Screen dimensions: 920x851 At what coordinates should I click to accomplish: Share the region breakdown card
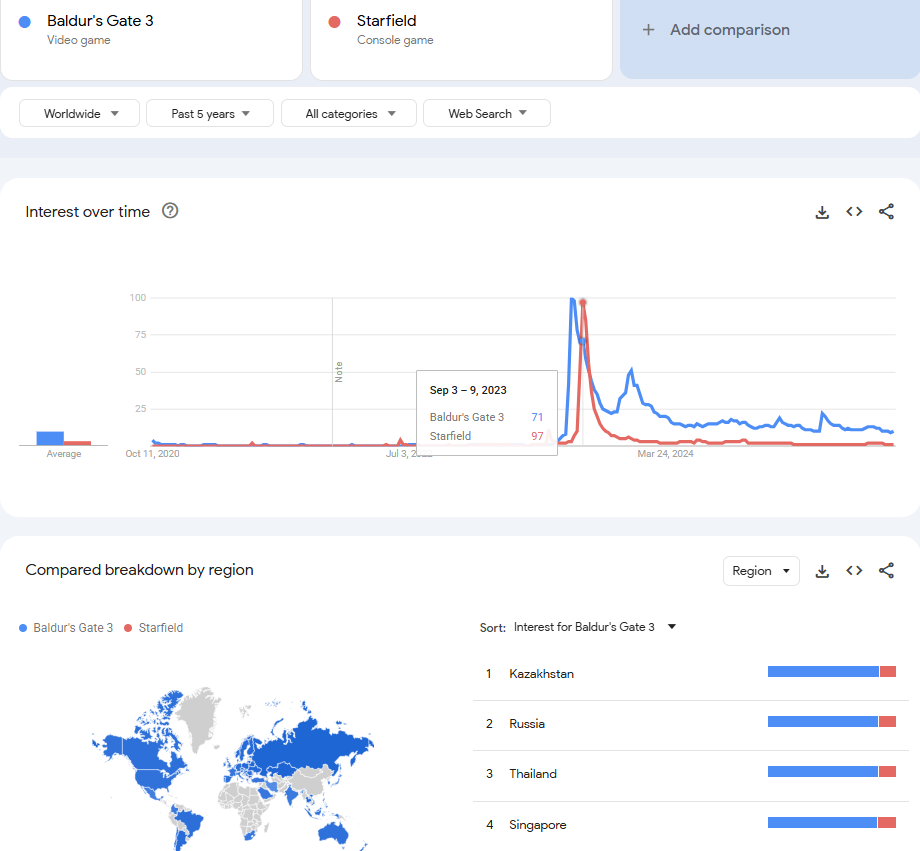tap(886, 570)
